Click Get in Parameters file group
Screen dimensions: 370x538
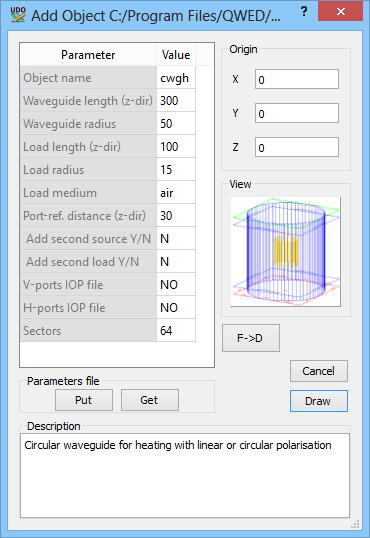click(x=150, y=400)
